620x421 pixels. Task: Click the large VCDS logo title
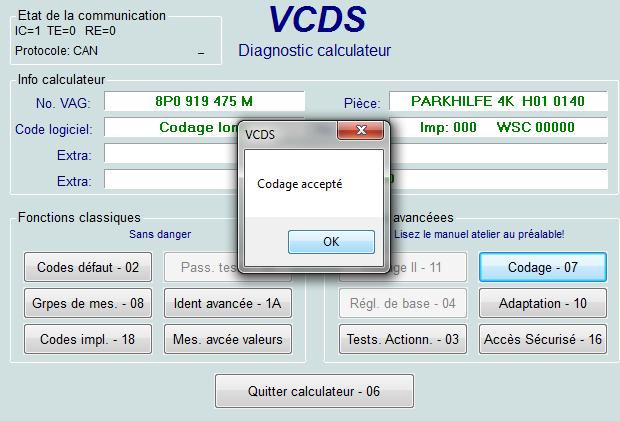coord(318,19)
